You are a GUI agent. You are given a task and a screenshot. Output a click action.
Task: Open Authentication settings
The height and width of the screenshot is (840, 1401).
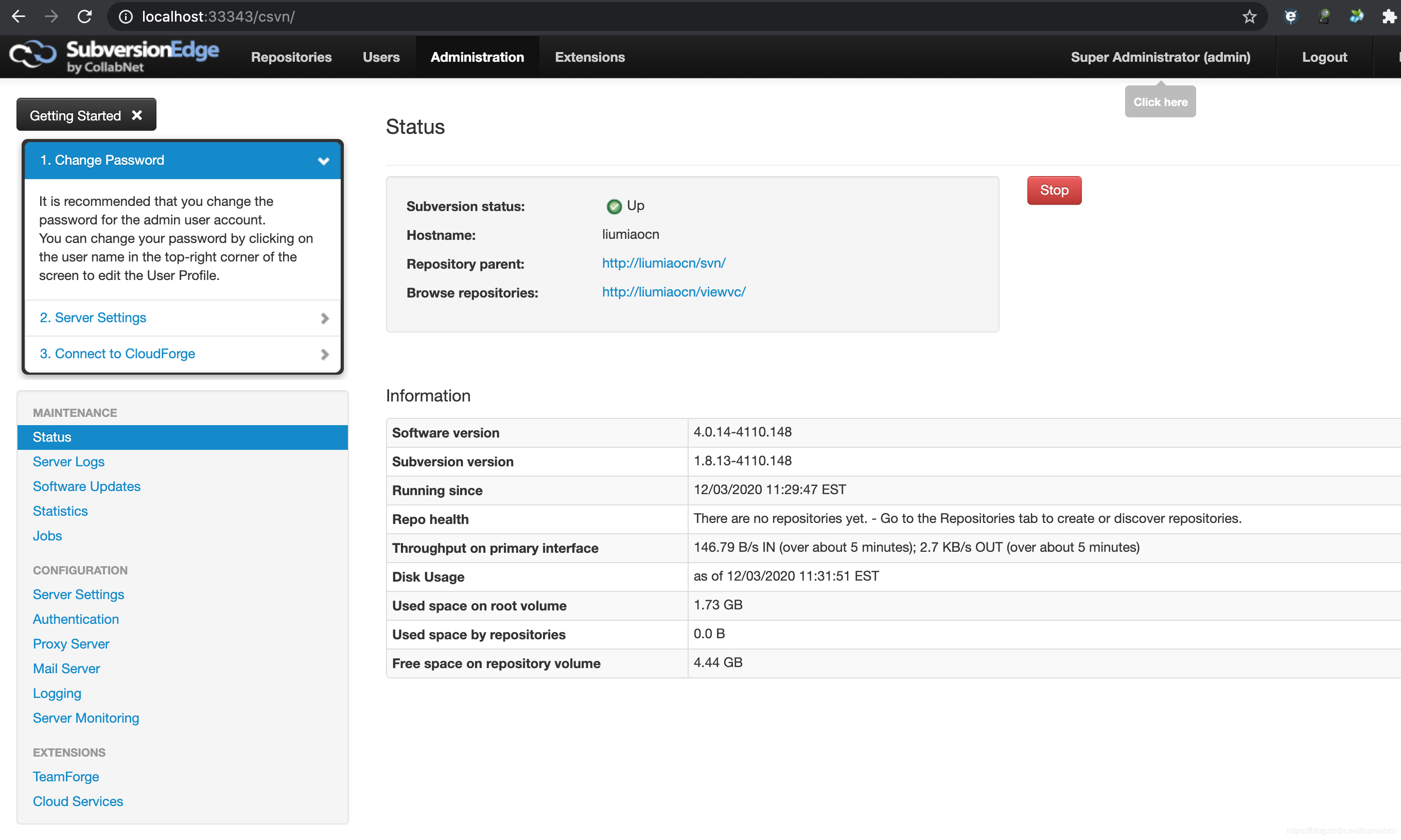[76, 619]
